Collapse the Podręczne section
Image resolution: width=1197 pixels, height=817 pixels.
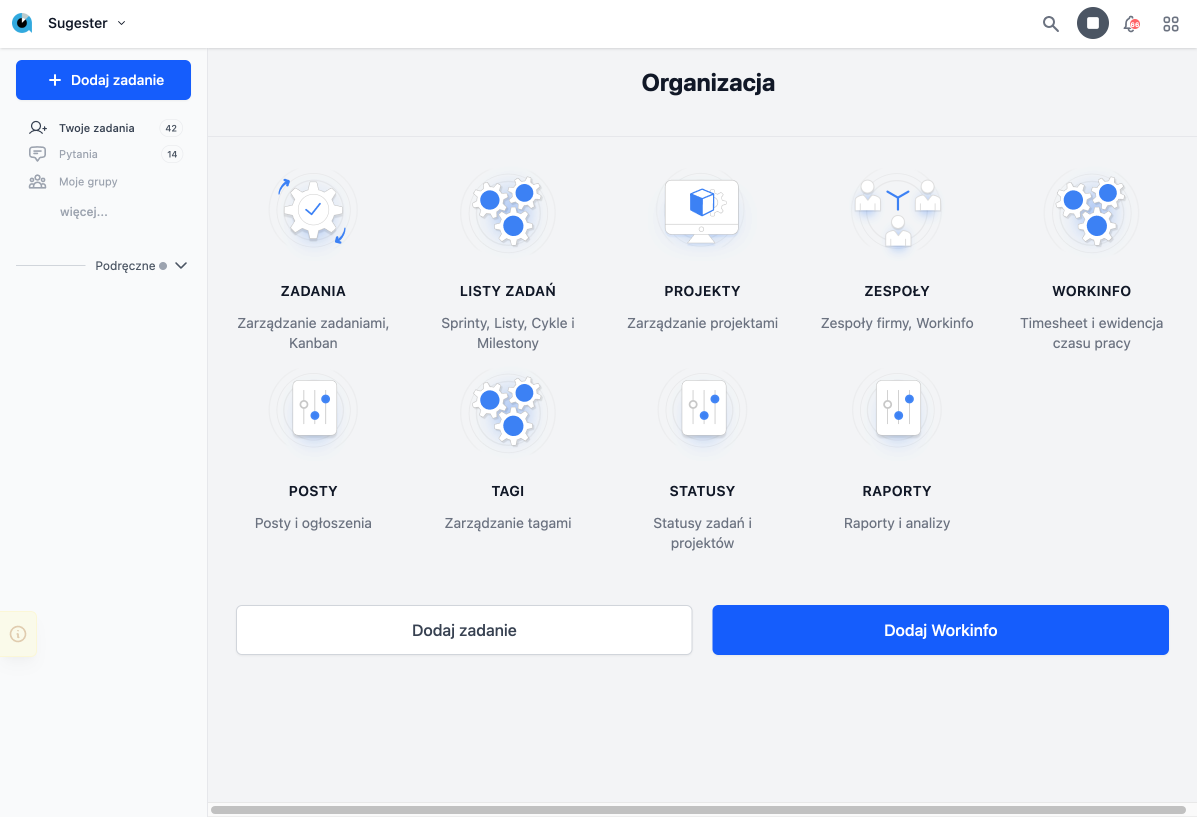click(x=181, y=265)
